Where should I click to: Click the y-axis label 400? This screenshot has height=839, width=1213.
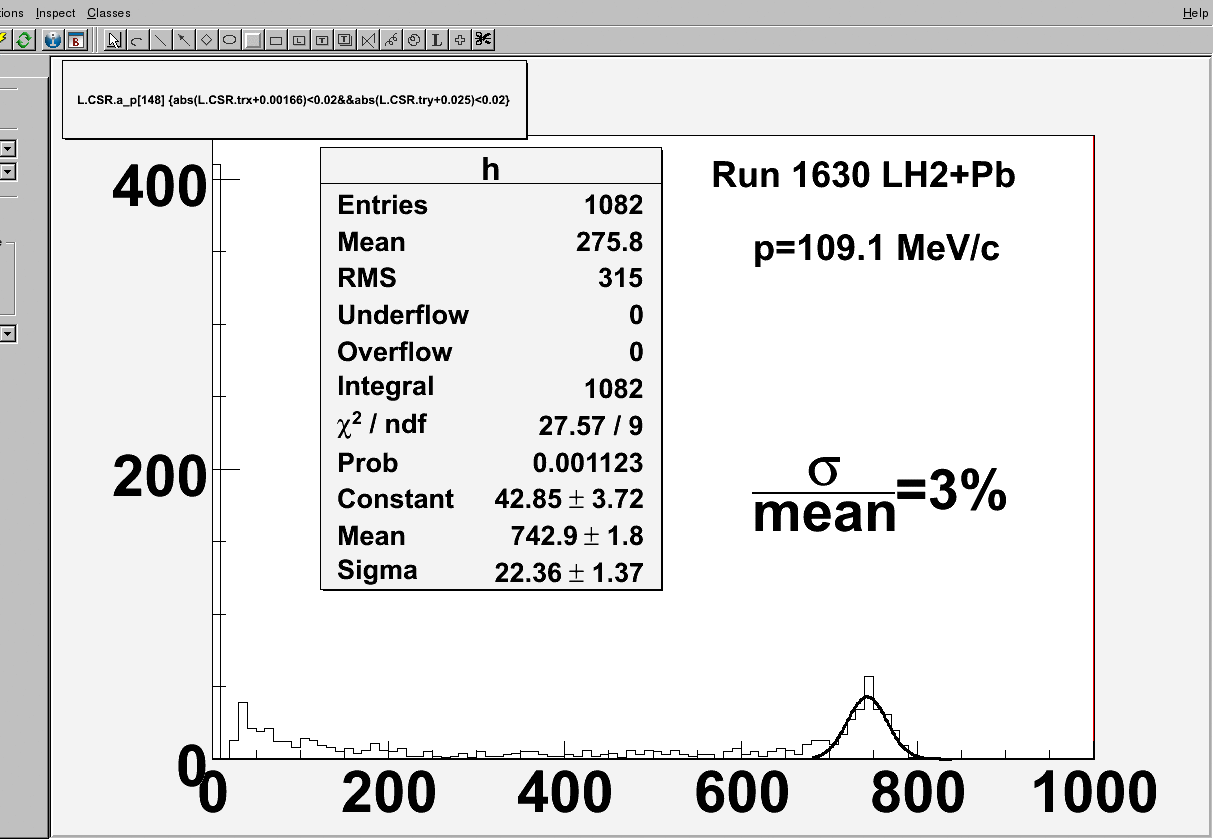(x=159, y=186)
